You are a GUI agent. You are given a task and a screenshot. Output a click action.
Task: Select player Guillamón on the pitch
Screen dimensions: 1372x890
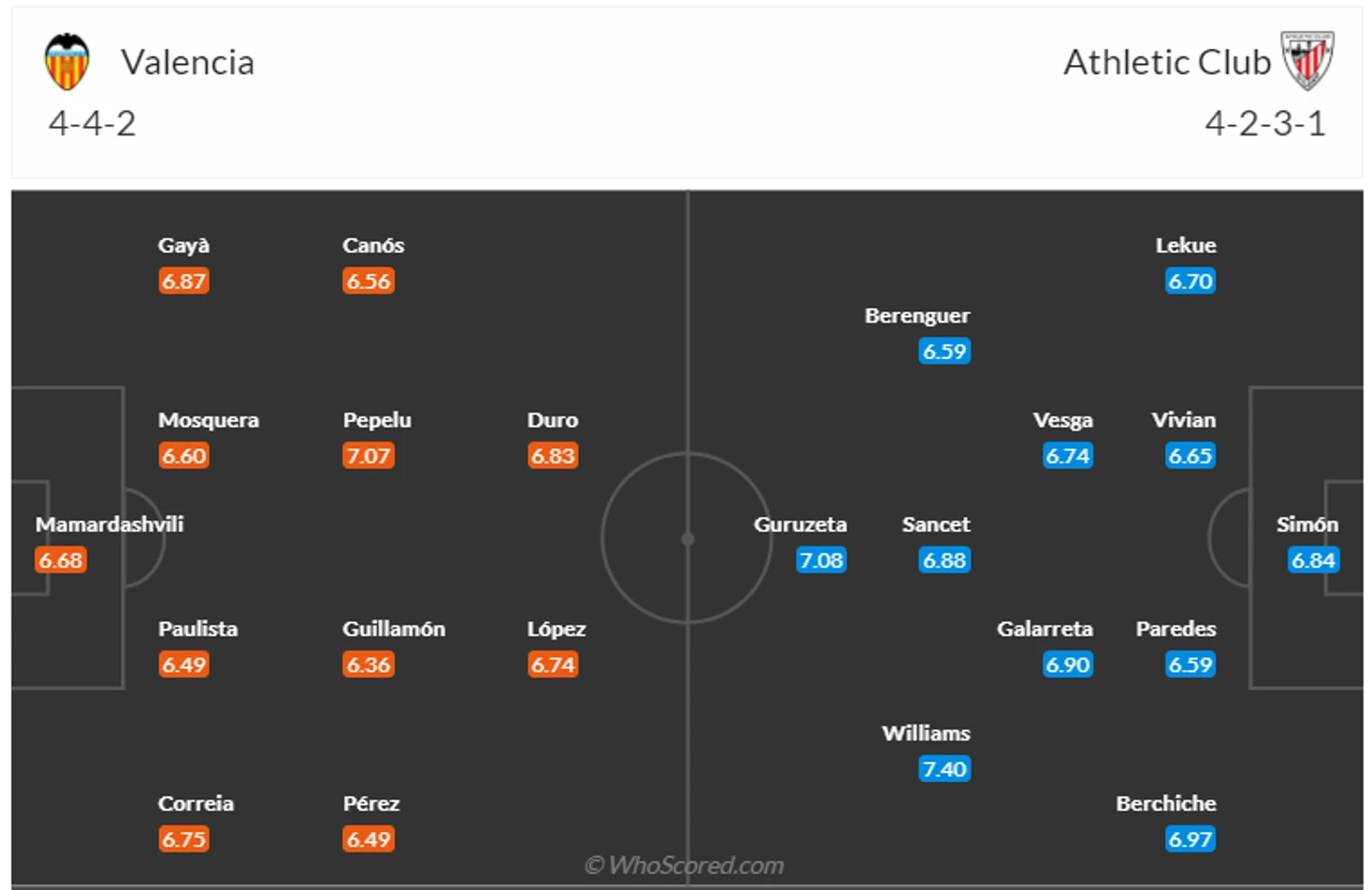point(394,629)
